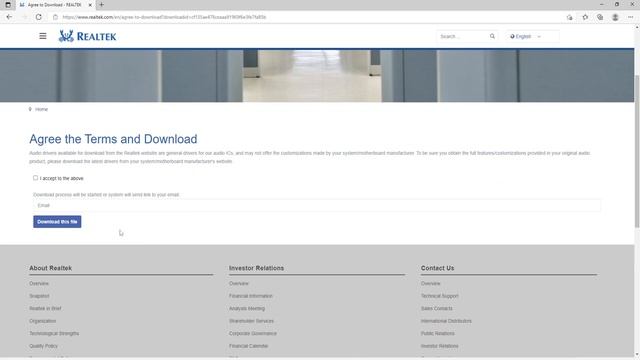Open the browser profile avatar
Image resolution: width=640 pixels, height=360 pixels.
(615, 17)
